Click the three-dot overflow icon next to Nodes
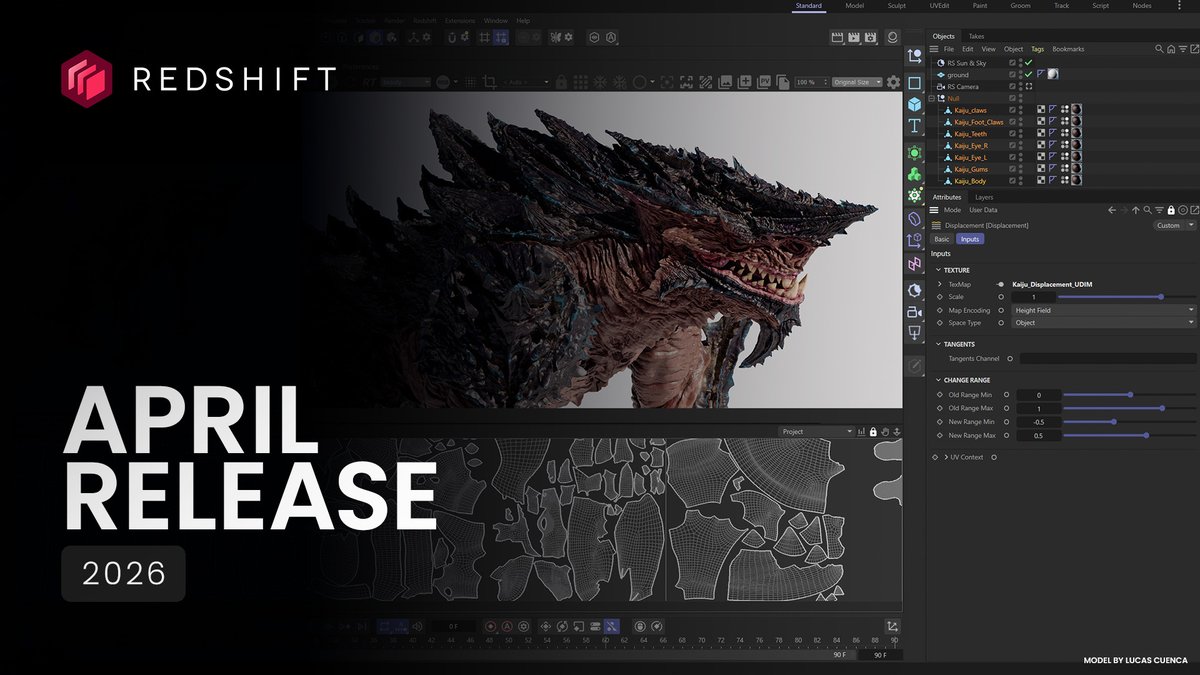The width and height of the screenshot is (1200, 675). click(1177, 6)
